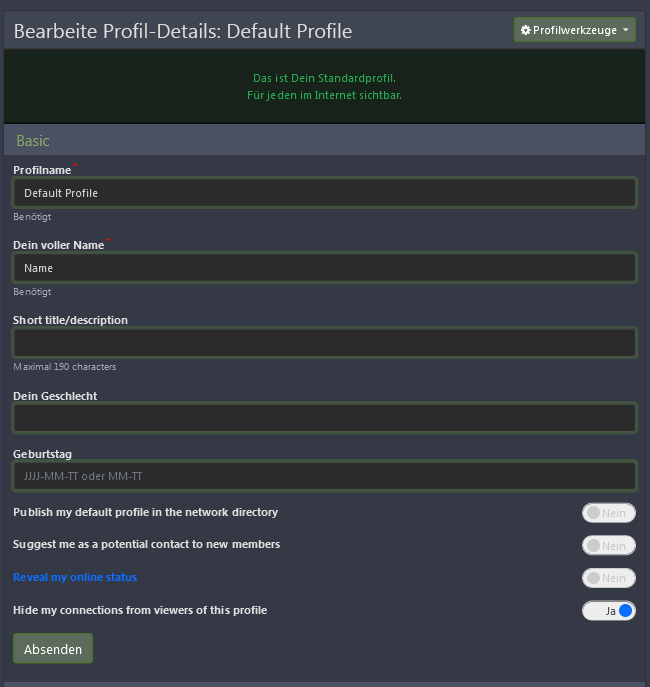Screen dimensions: 650x687
Task: Click the Profilname field label text
Action: click(x=42, y=170)
